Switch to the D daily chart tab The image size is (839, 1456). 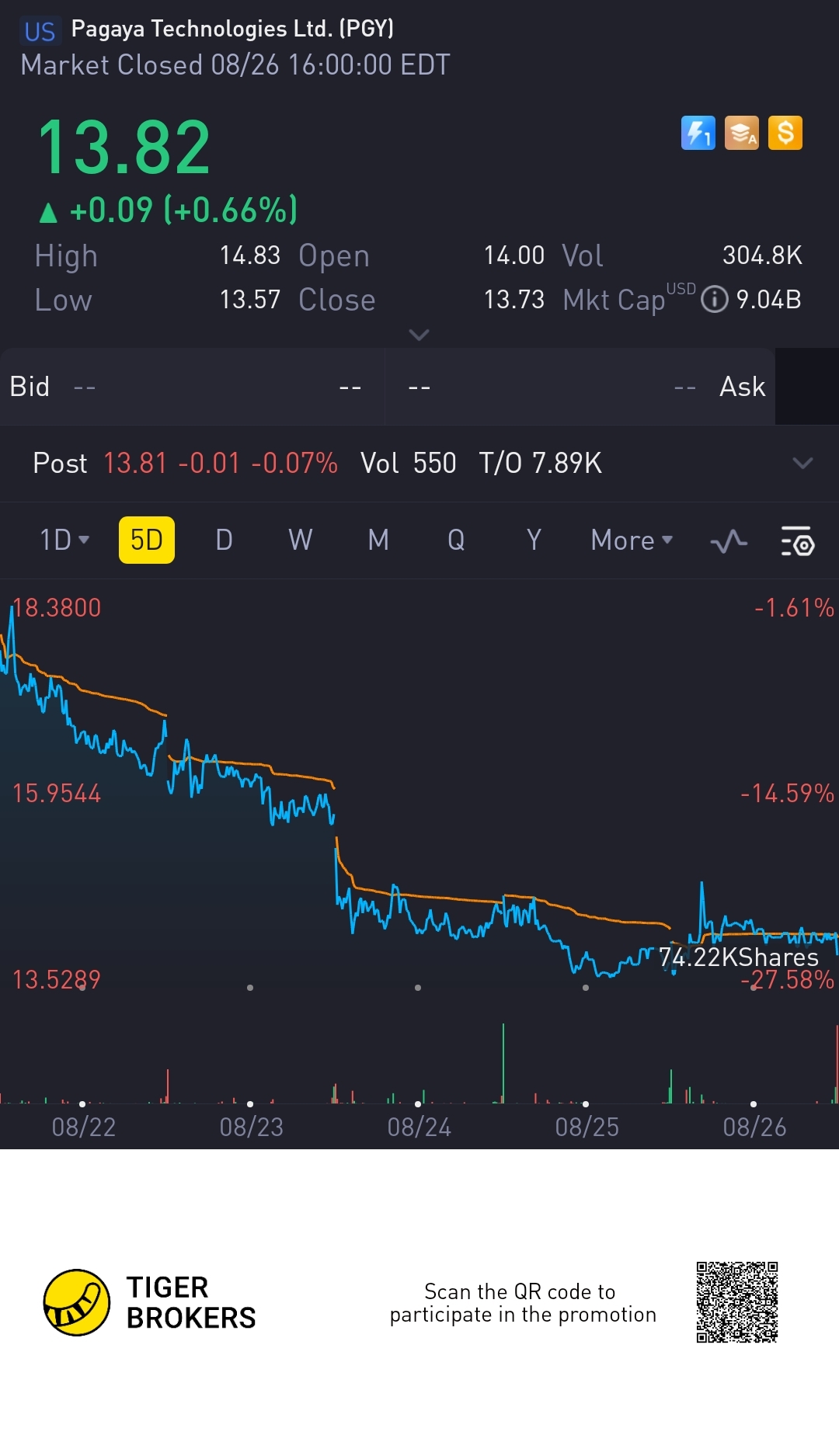224,540
